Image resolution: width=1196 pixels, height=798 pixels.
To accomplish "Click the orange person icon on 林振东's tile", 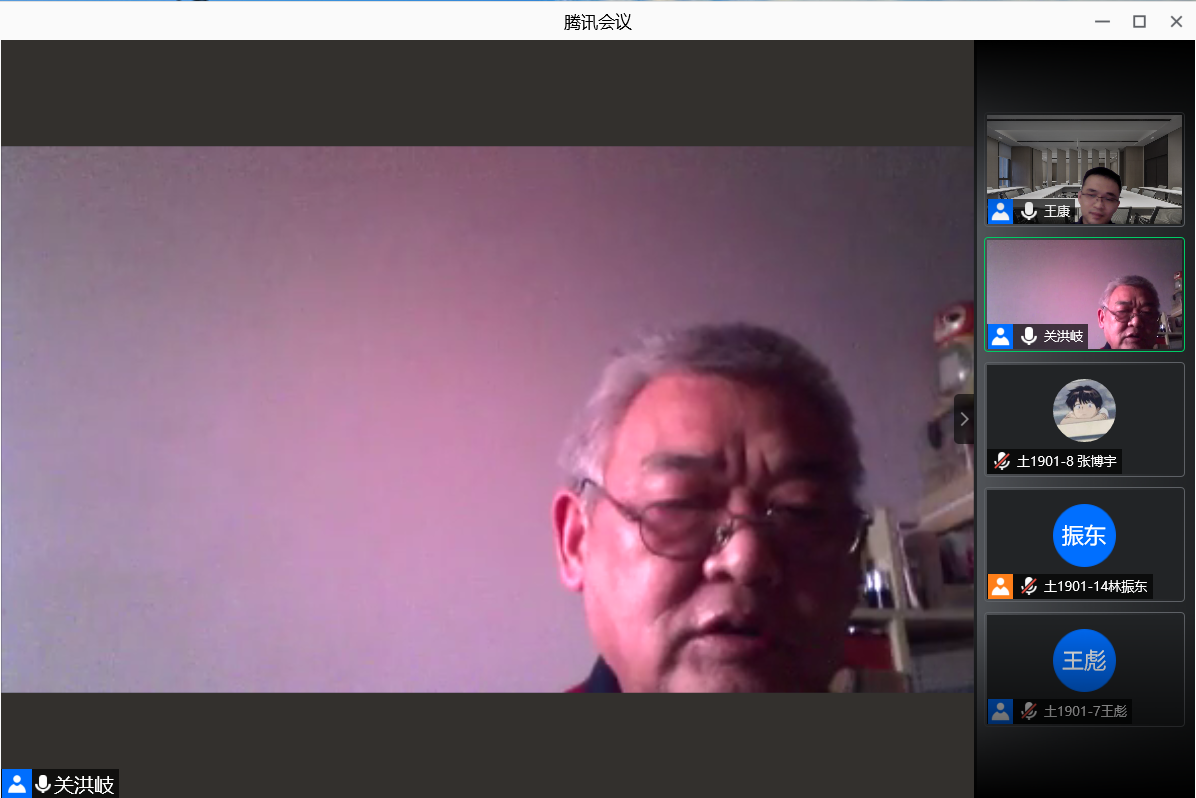I will [1000, 586].
